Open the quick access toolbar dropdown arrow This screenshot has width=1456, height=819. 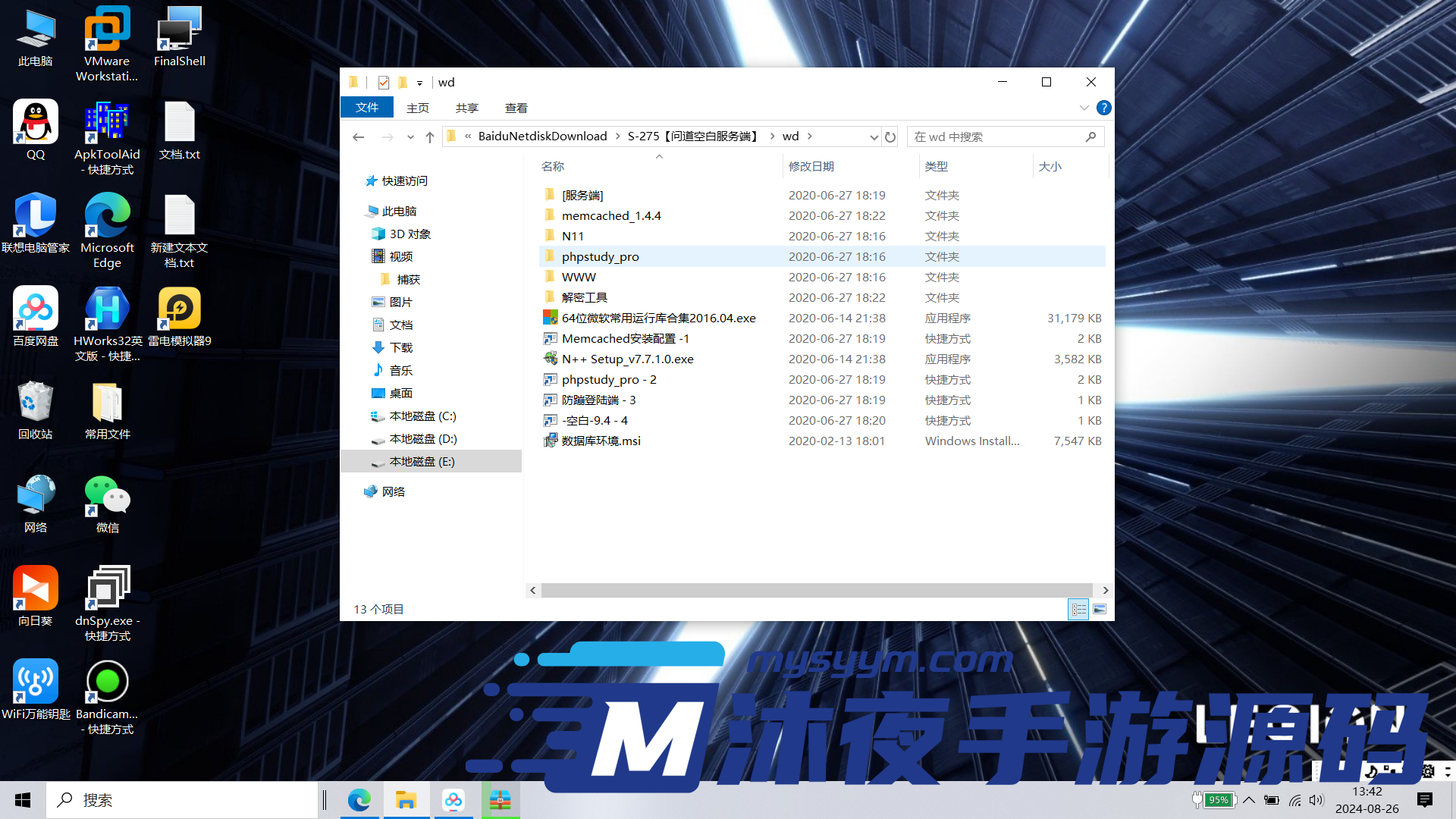(420, 82)
